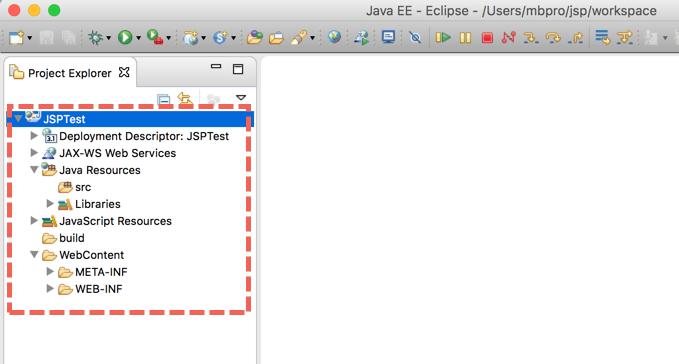Select the src folder
Screen dimensions: 679x364
(x=83, y=187)
